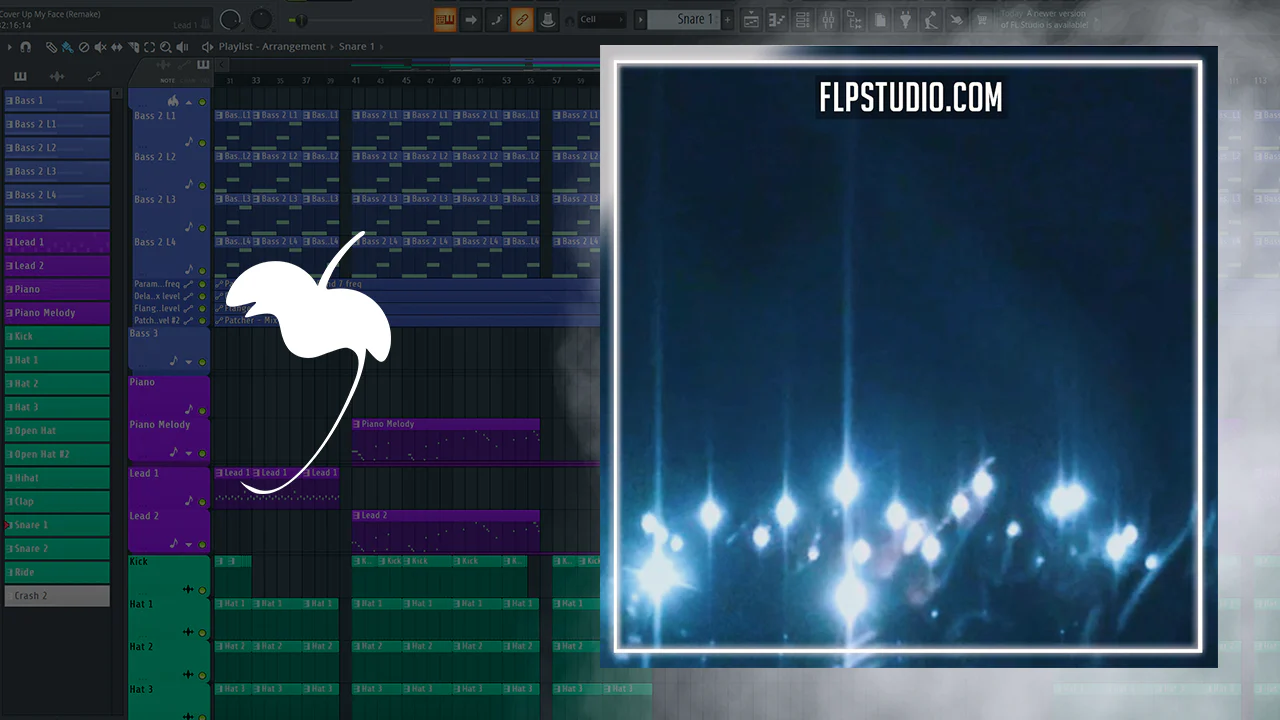This screenshot has height=720, width=1280.
Task: Select the Zoom tool in playlist toolbar
Action: coord(165,47)
